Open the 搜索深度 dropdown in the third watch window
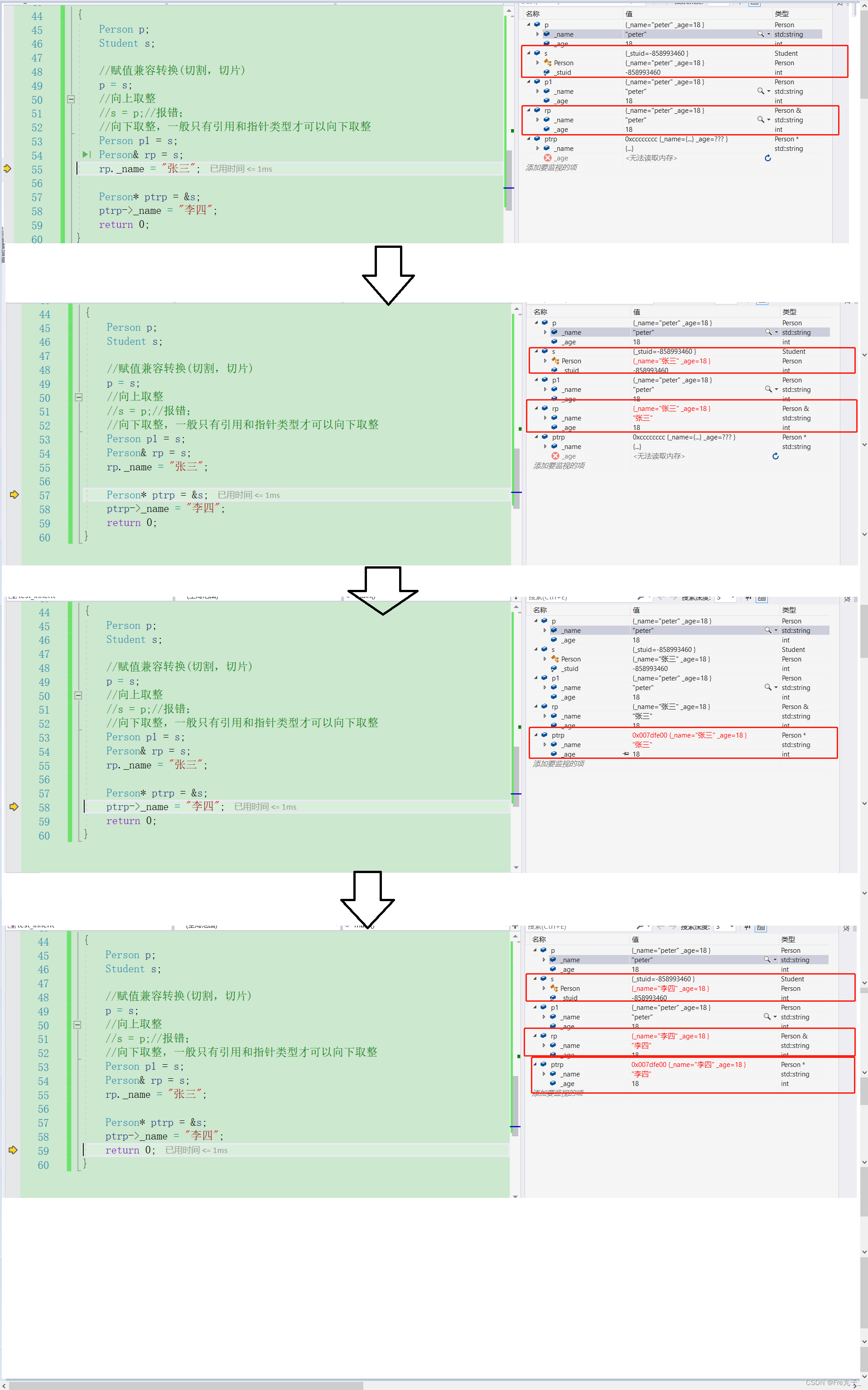 click(x=733, y=598)
